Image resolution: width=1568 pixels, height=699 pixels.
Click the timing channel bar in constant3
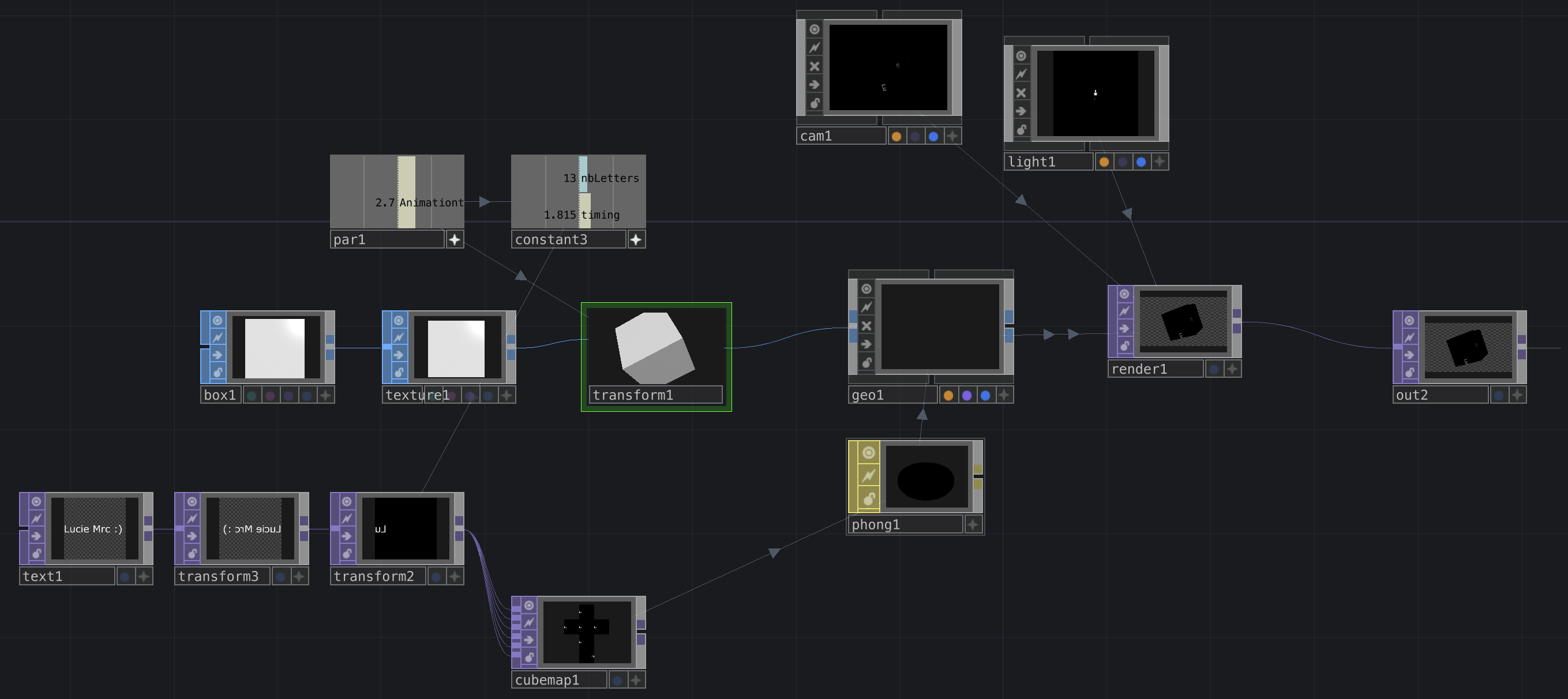584,211
